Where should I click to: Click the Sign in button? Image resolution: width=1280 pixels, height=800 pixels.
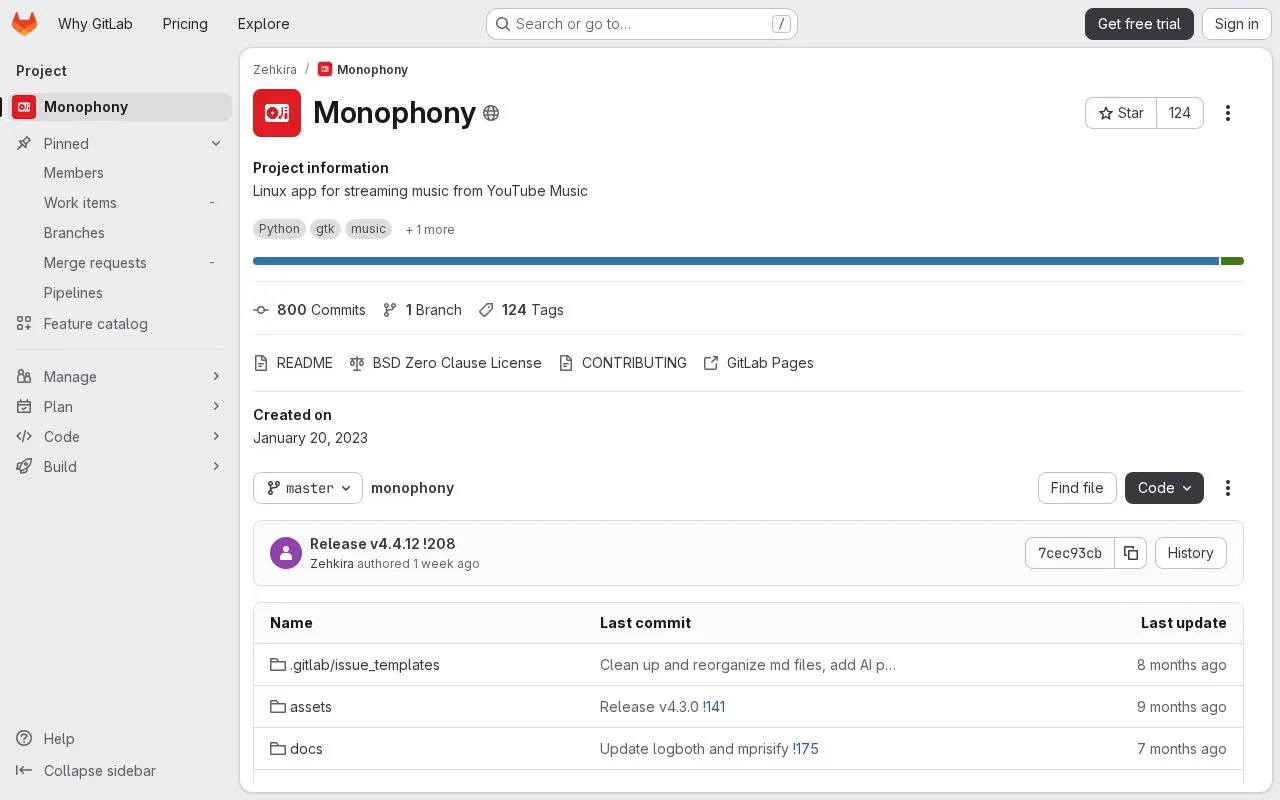(1237, 24)
